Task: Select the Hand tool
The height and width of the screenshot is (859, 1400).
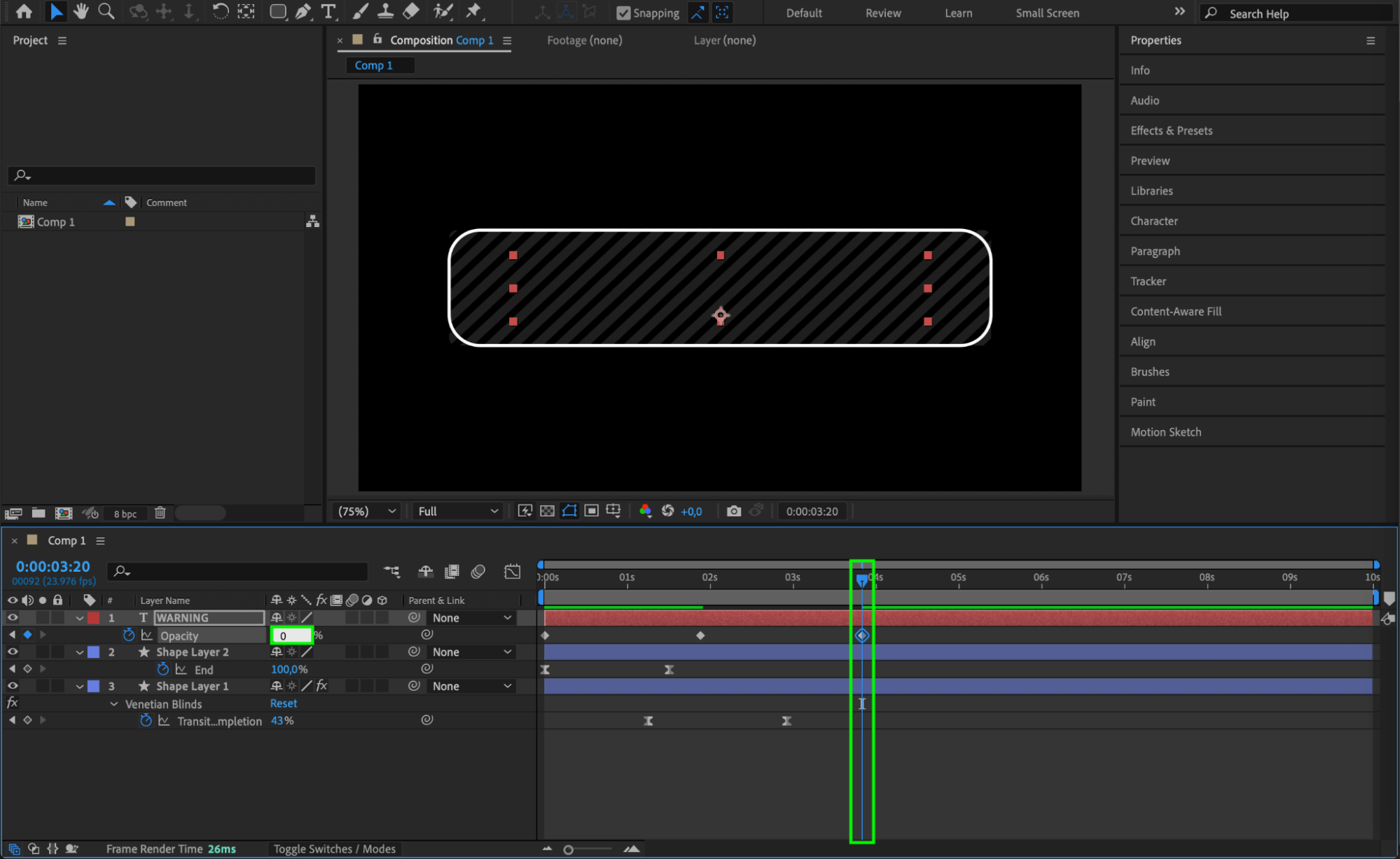Action: pyautogui.click(x=81, y=11)
